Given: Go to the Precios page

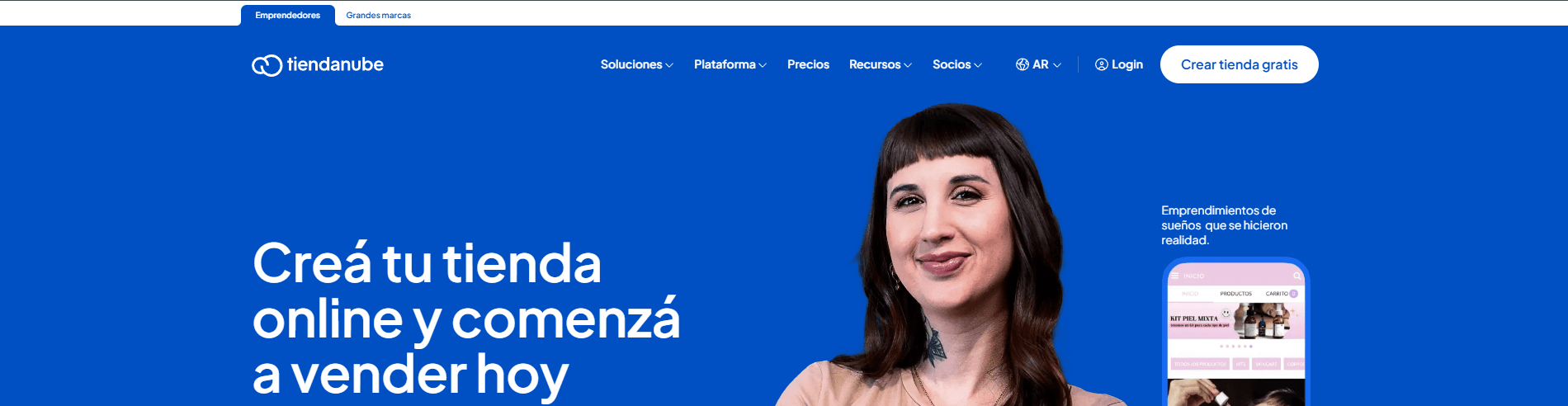Looking at the screenshot, I should (x=808, y=64).
